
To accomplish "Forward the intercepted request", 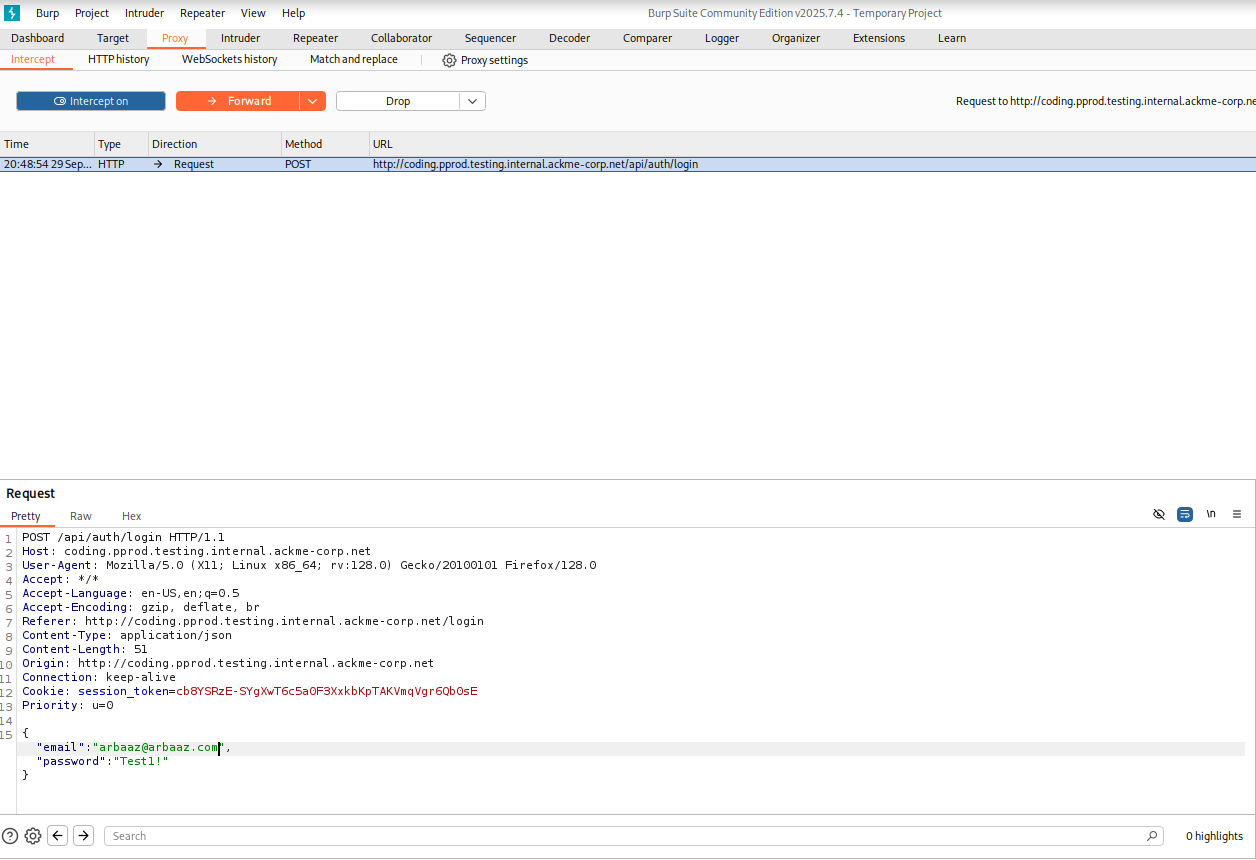I will click(x=238, y=101).
